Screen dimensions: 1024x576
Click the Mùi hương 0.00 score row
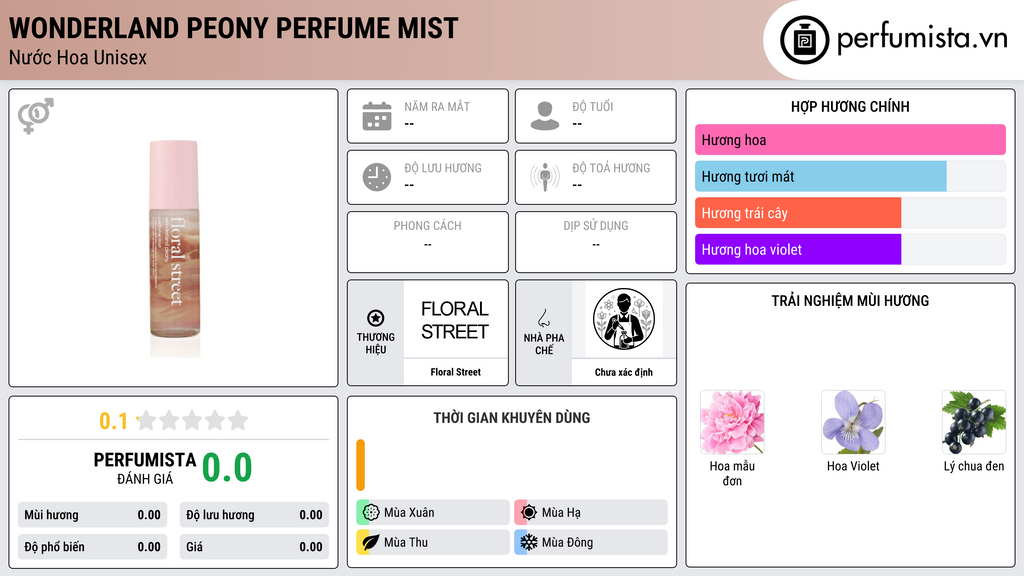pos(92,515)
